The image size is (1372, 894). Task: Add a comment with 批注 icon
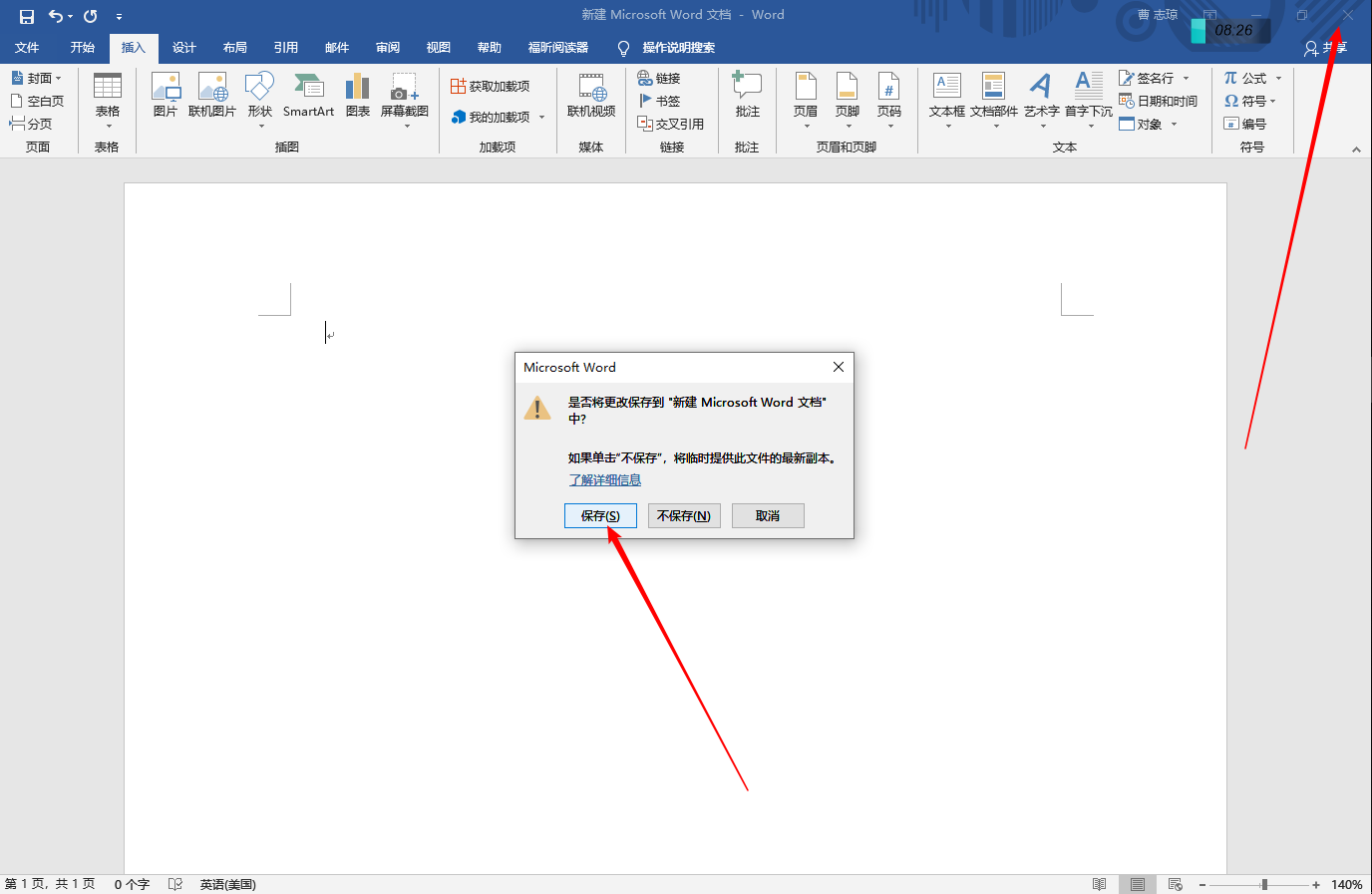748,95
